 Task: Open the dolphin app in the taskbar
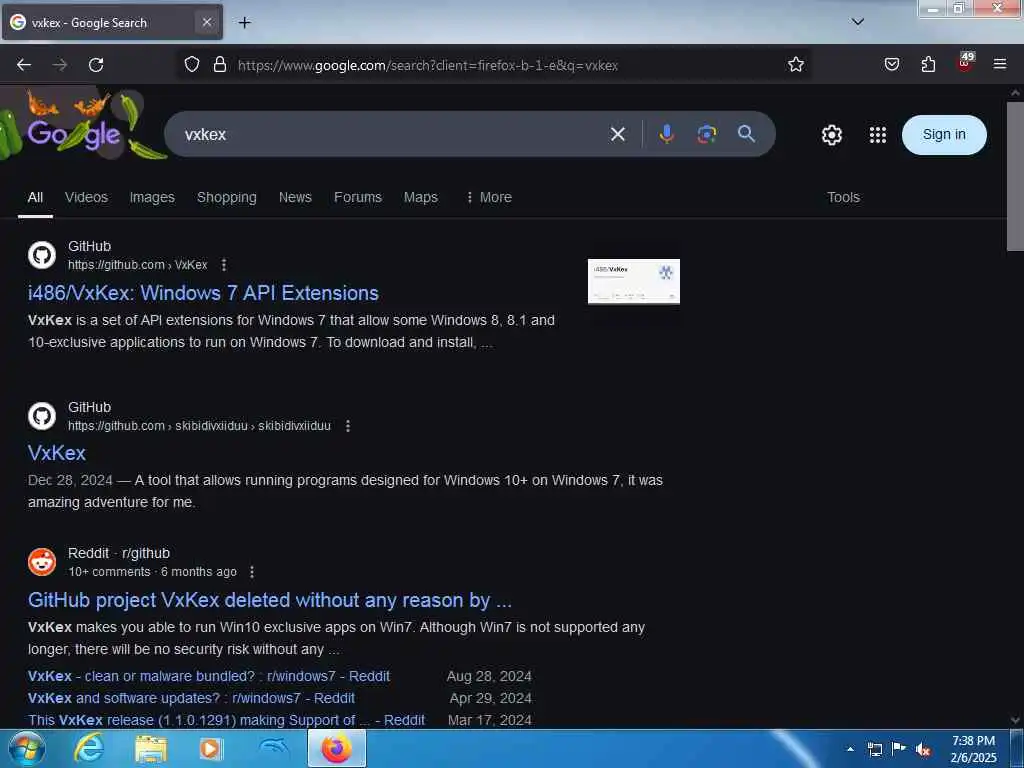point(274,749)
